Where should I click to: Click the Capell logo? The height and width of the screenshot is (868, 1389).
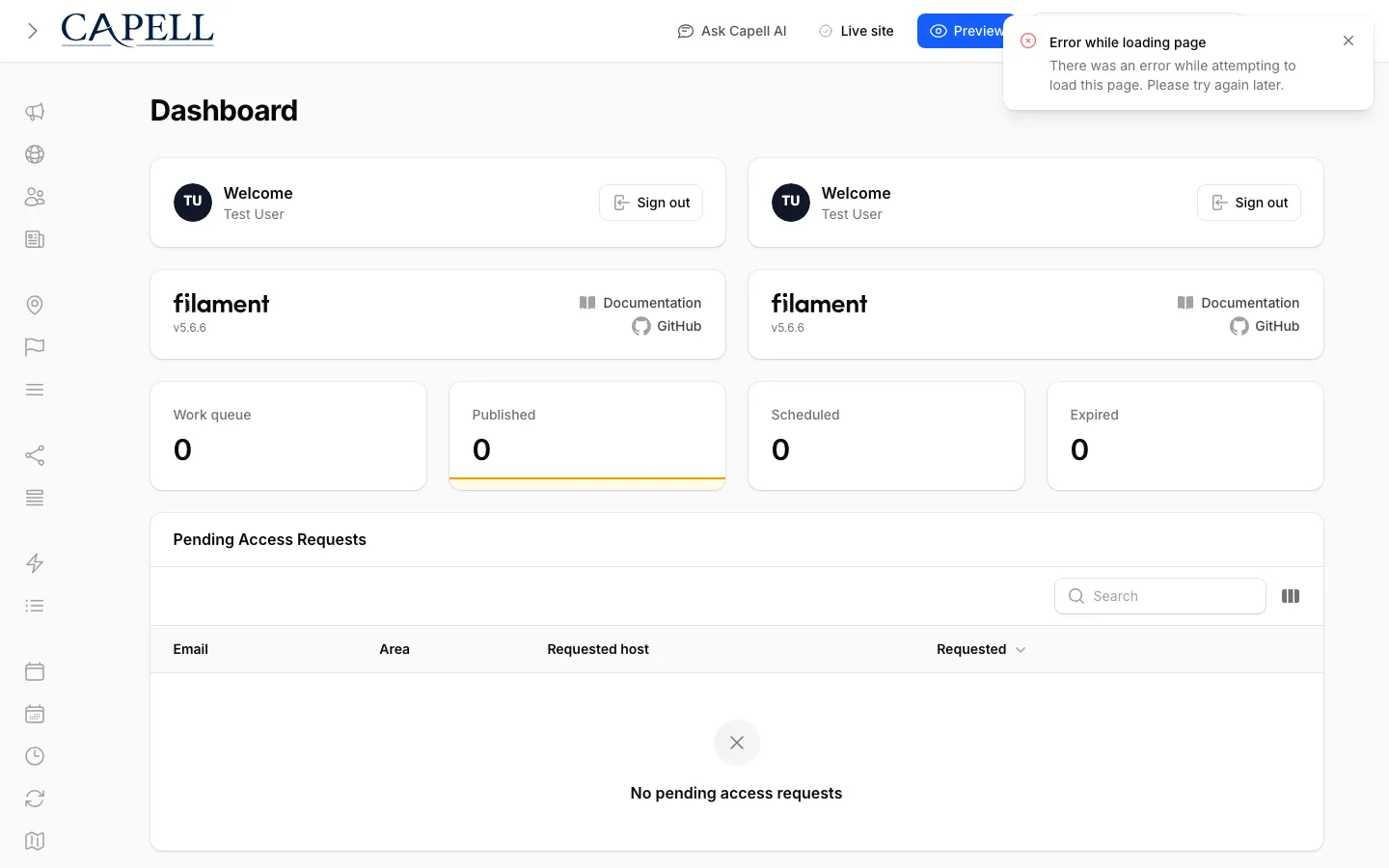click(x=137, y=30)
